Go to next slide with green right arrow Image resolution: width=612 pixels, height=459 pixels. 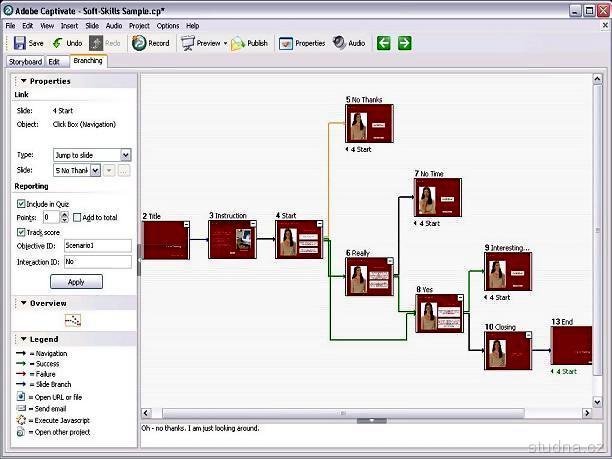pyautogui.click(x=404, y=43)
